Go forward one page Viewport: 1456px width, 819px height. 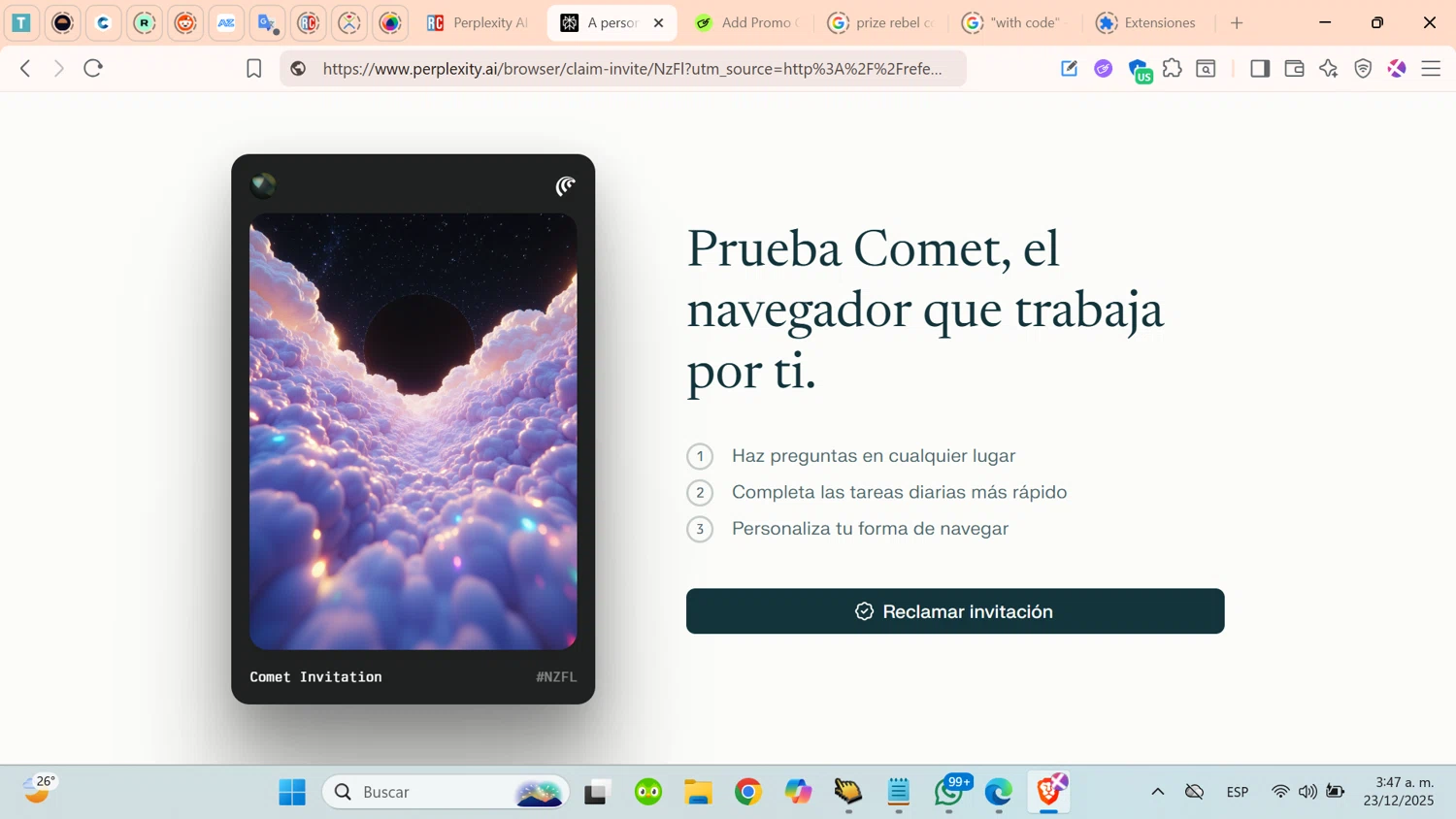point(59,69)
